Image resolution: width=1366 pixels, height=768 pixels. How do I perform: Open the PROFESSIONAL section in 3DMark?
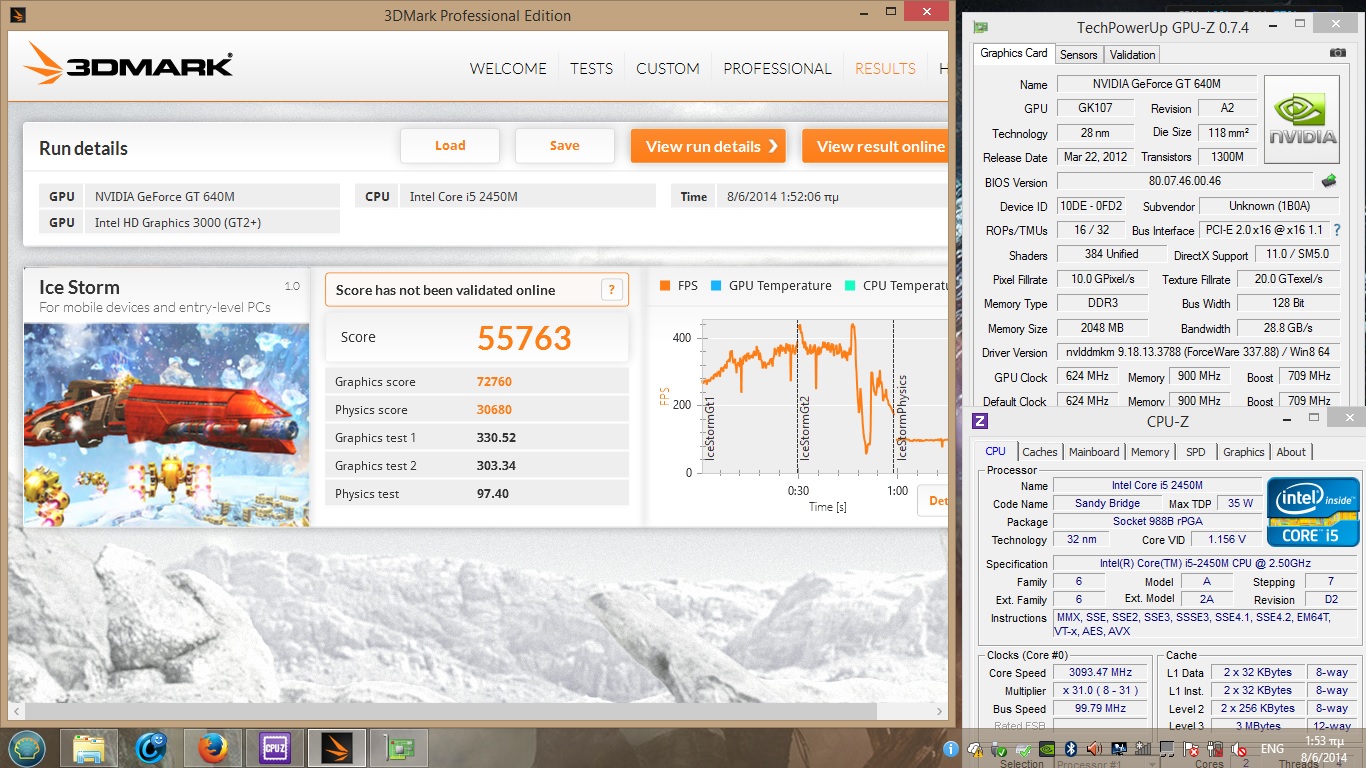(x=777, y=68)
